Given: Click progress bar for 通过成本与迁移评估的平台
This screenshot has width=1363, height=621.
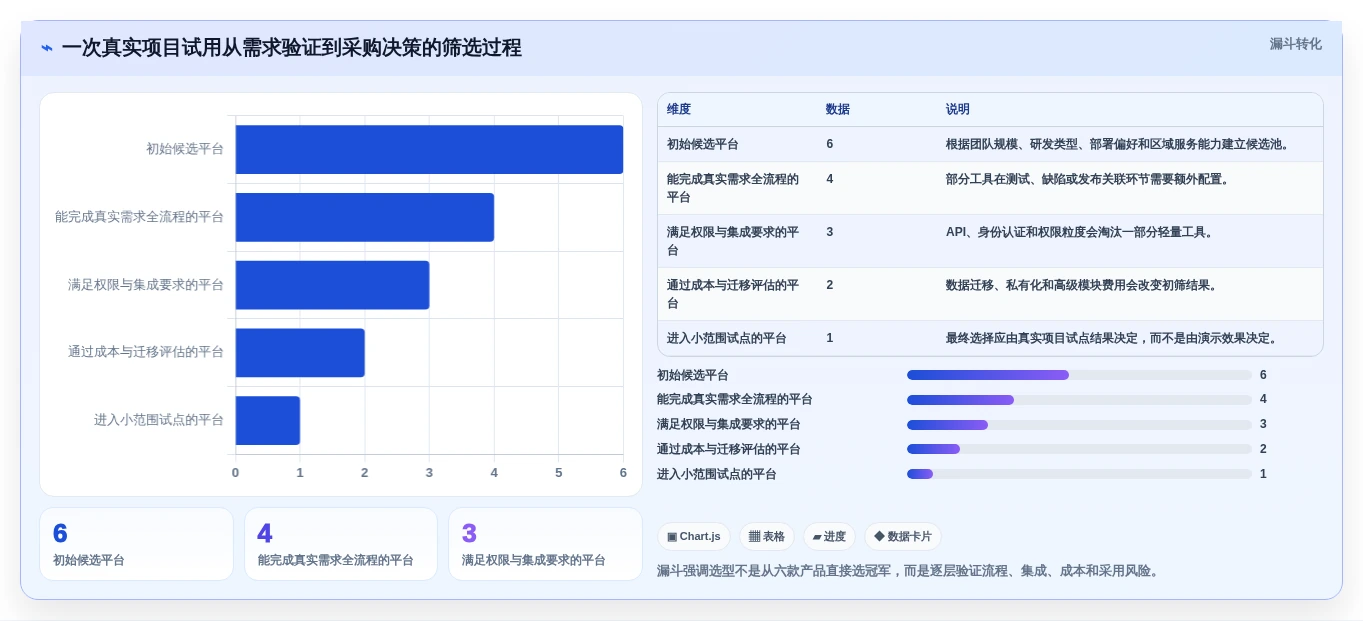Looking at the screenshot, I should [1079, 449].
